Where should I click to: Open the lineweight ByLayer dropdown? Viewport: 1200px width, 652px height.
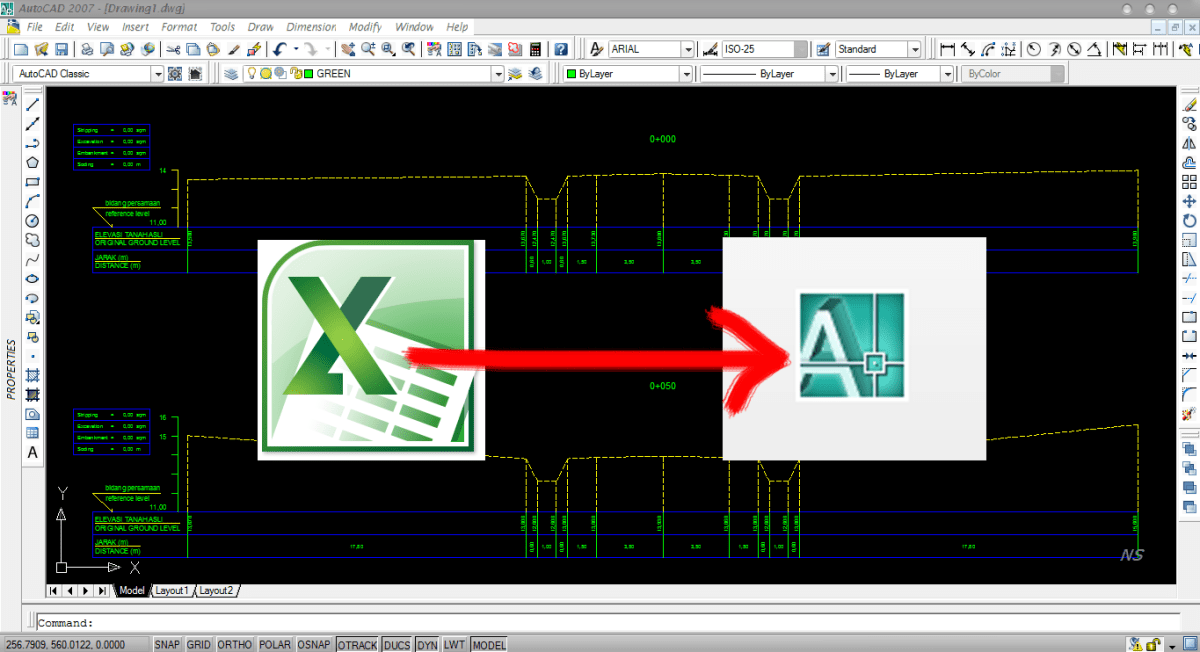pos(900,74)
